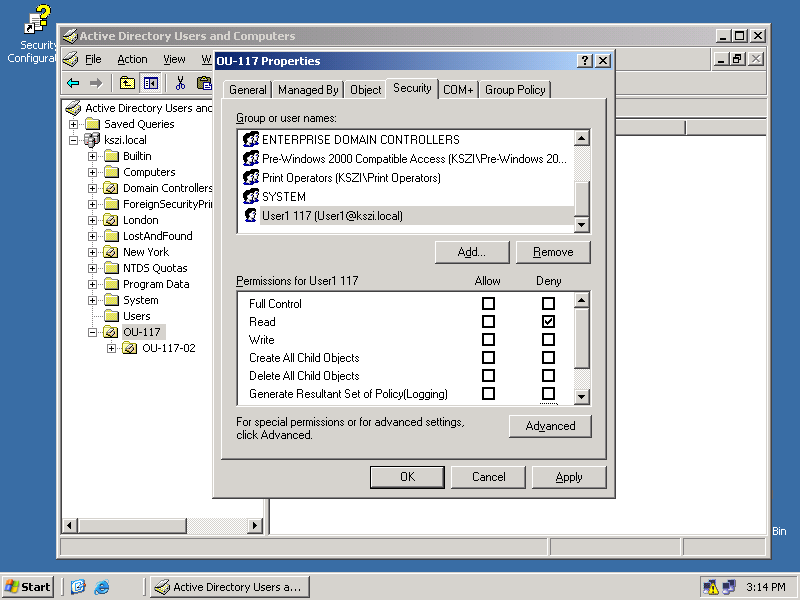Select the SYSTEM group icon

click(x=251, y=196)
